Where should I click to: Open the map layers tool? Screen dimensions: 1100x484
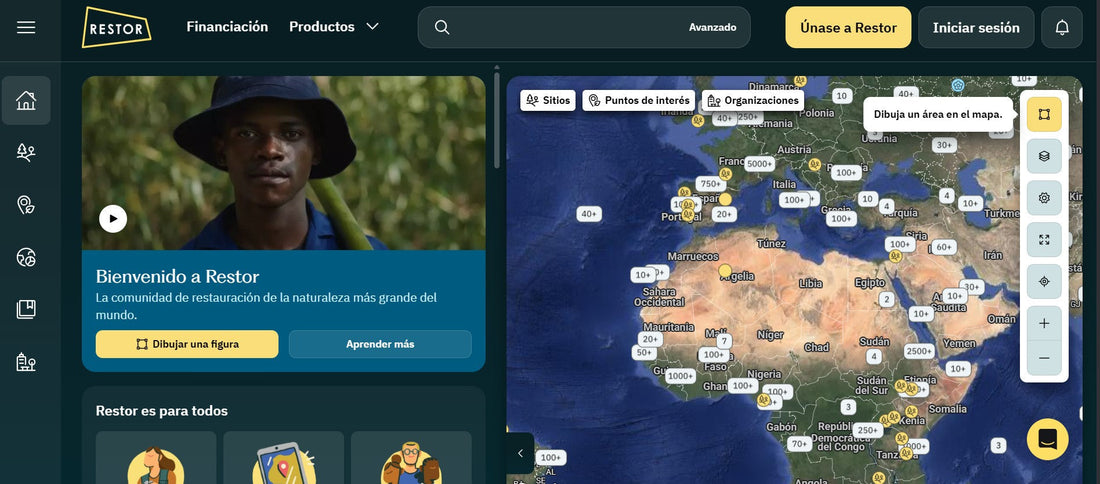pos(1044,156)
